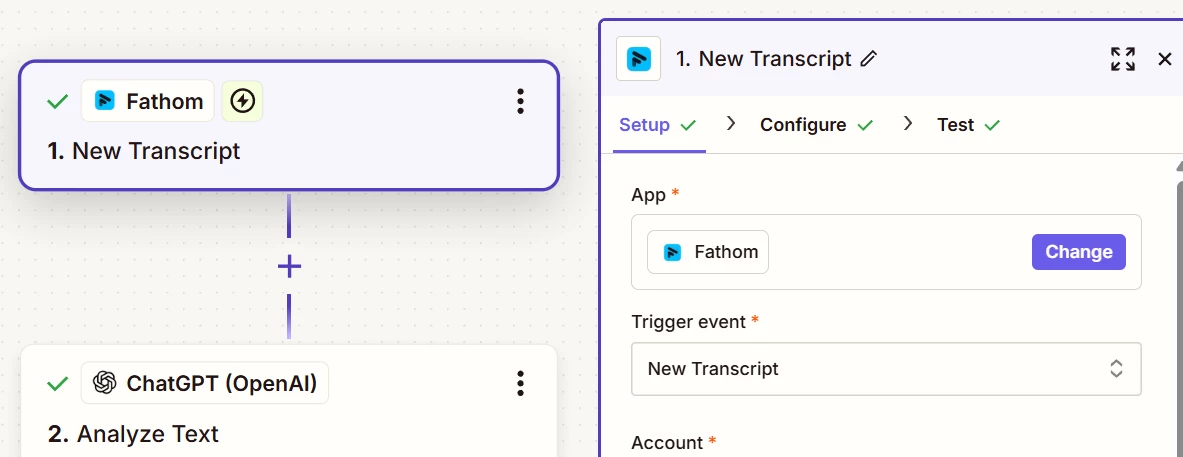Click the plus icon to add a step

coord(290,266)
